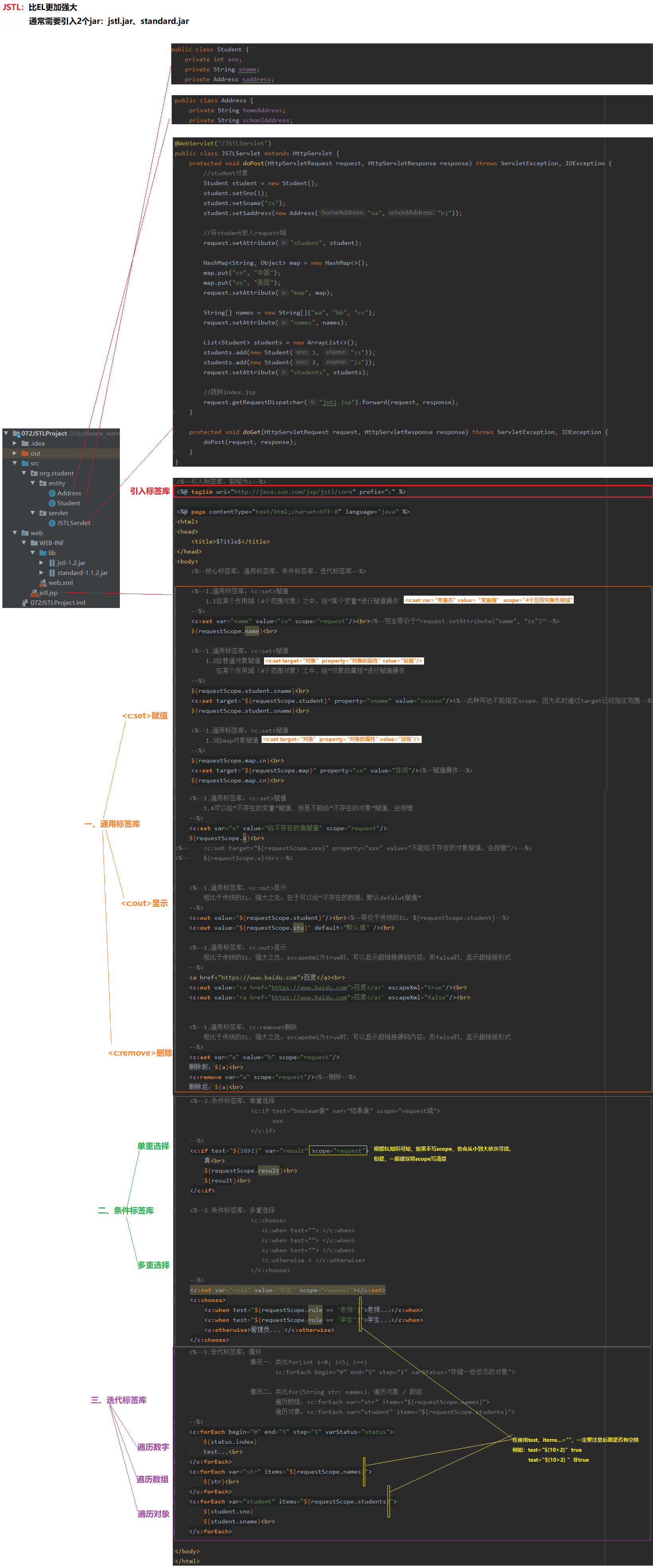Click the standard-1.1.2.jar archive icon
This screenshot has height=1568, width=653.
(52, 573)
